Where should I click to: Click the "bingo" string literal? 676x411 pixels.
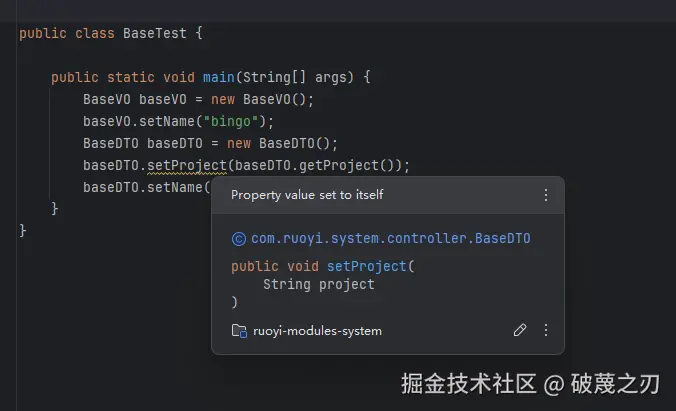click(235, 121)
